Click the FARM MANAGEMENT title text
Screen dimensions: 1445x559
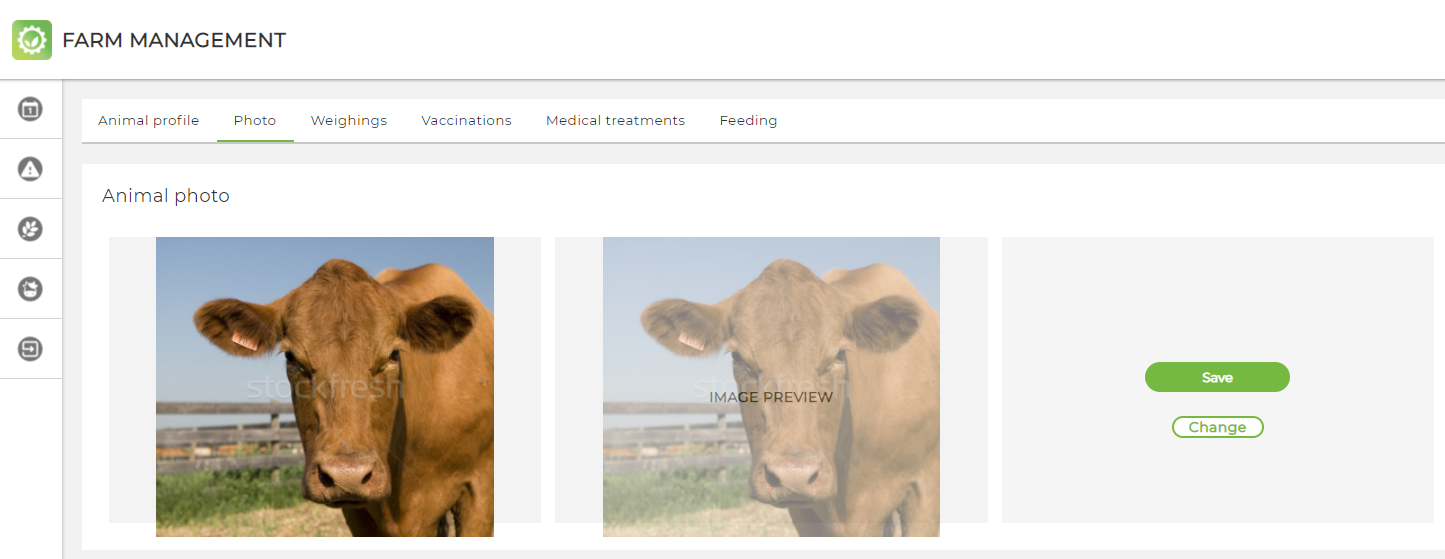tap(174, 40)
